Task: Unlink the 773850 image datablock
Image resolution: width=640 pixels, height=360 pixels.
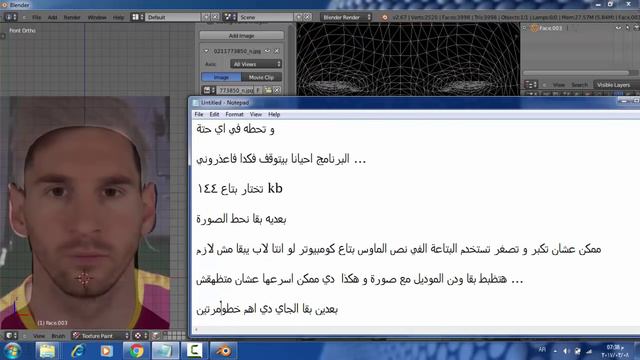Action: 277,90
